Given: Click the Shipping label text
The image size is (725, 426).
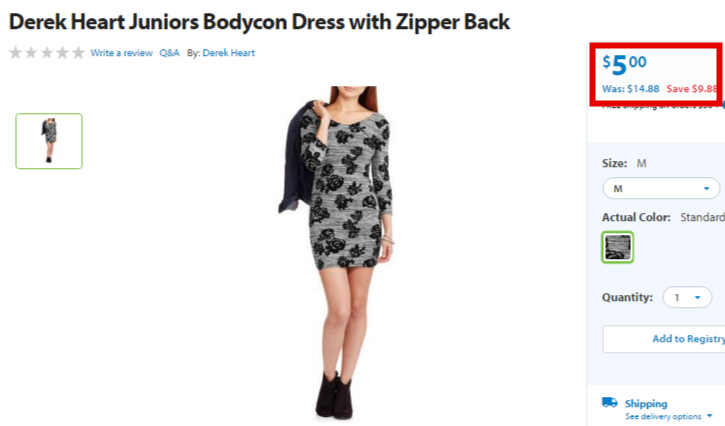Looking at the screenshot, I should (x=646, y=403).
